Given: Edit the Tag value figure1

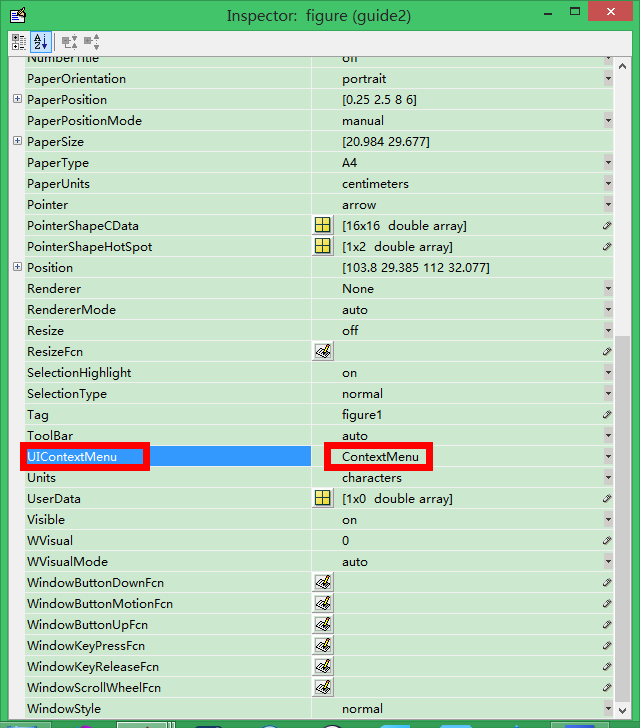Looking at the screenshot, I should click(x=362, y=415).
